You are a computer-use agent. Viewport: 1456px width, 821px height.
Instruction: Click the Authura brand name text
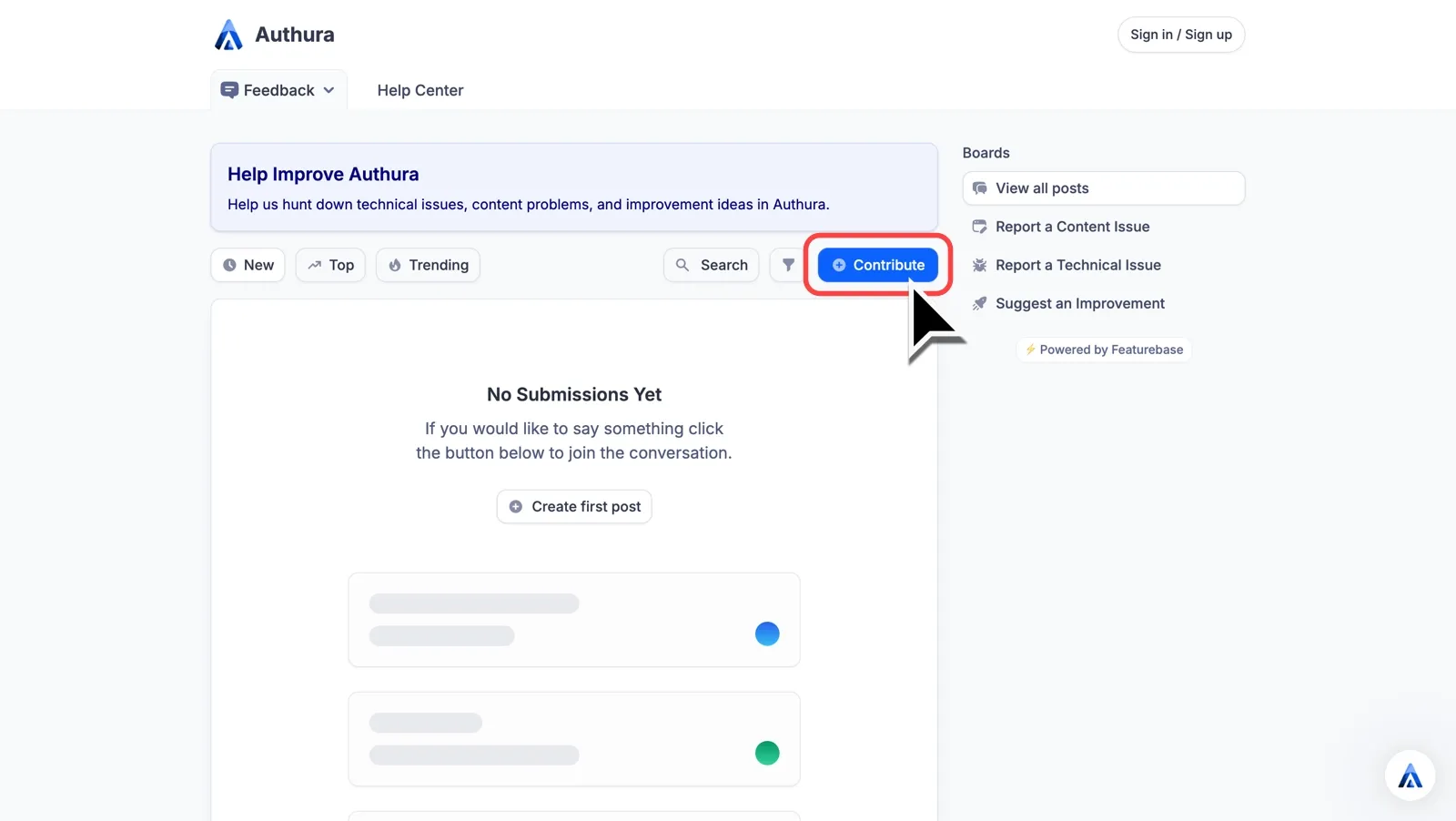point(295,35)
